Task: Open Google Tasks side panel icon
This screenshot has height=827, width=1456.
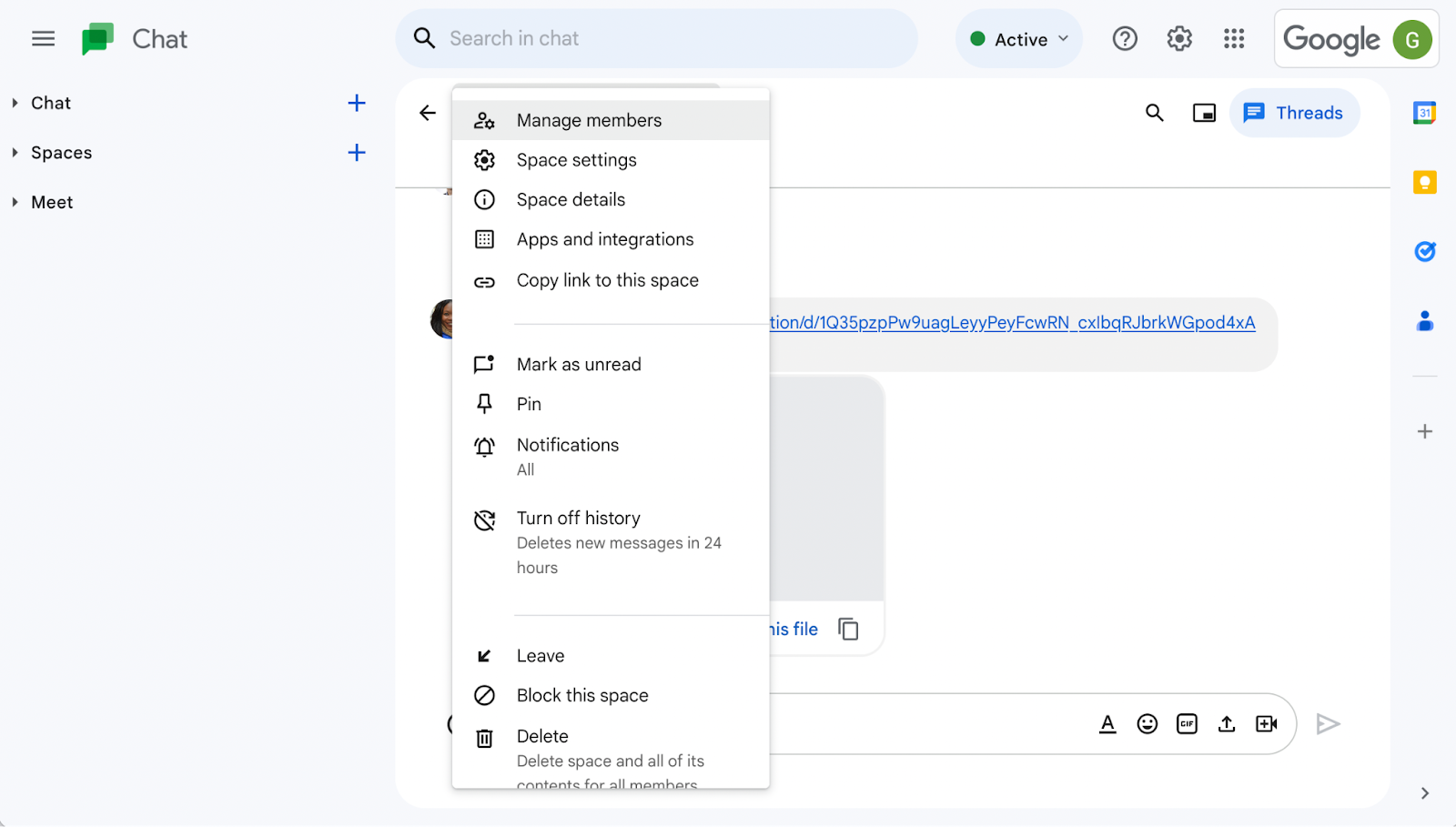Action: [x=1424, y=252]
